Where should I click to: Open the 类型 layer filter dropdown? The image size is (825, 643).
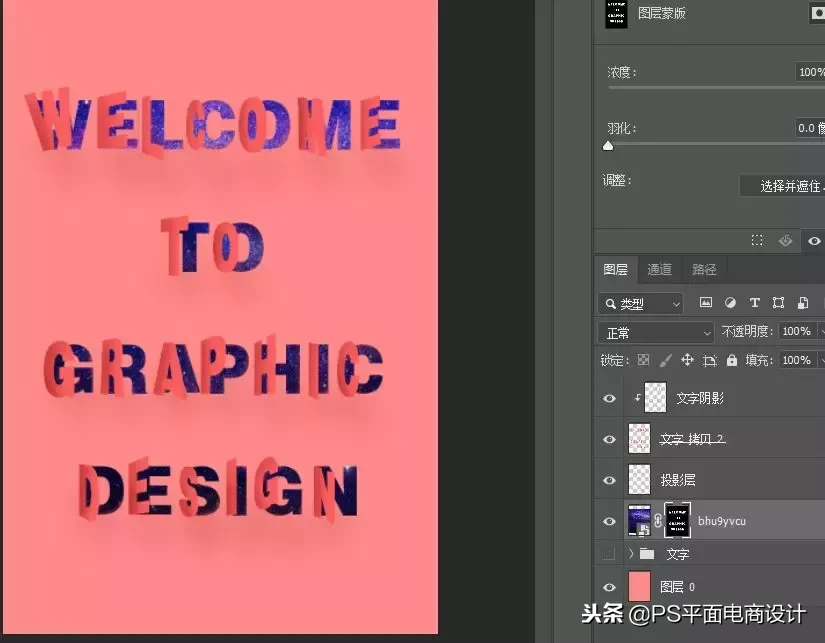(x=640, y=304)
